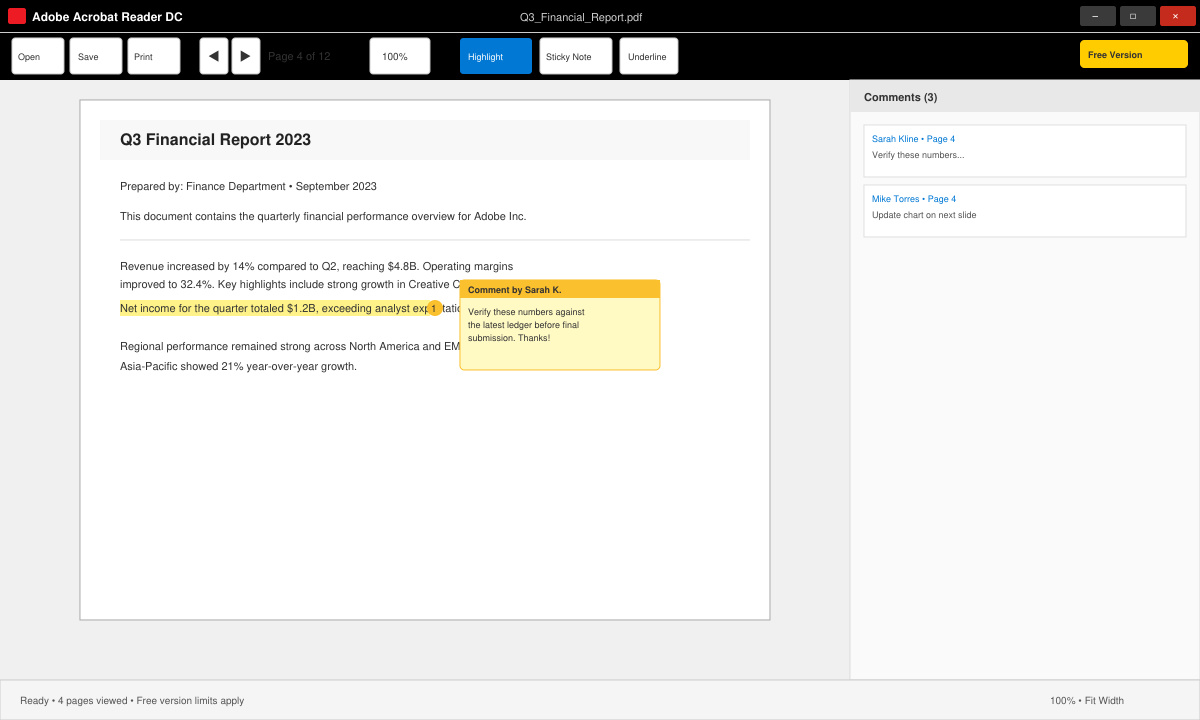Go to the next page arrow
This screenshot has width=1200, height=720.
click(x=246, y=56)
